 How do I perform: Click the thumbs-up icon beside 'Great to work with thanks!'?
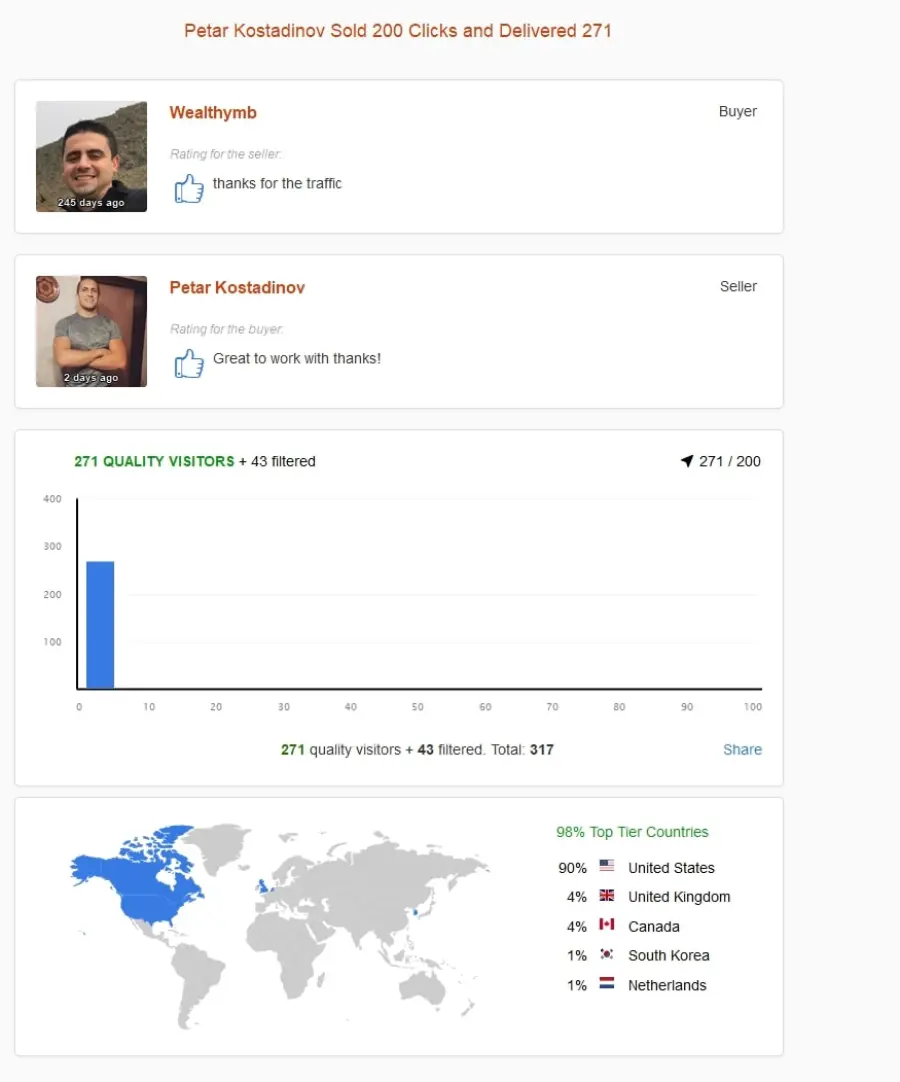(x=188, y=363)
